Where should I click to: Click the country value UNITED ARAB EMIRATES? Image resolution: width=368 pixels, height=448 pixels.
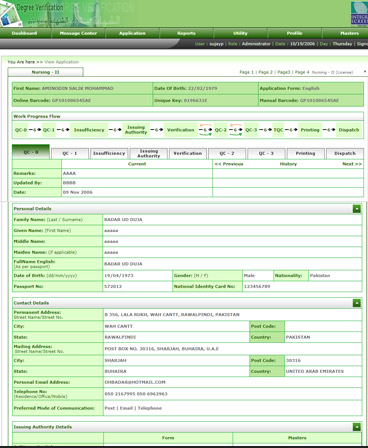315,371
